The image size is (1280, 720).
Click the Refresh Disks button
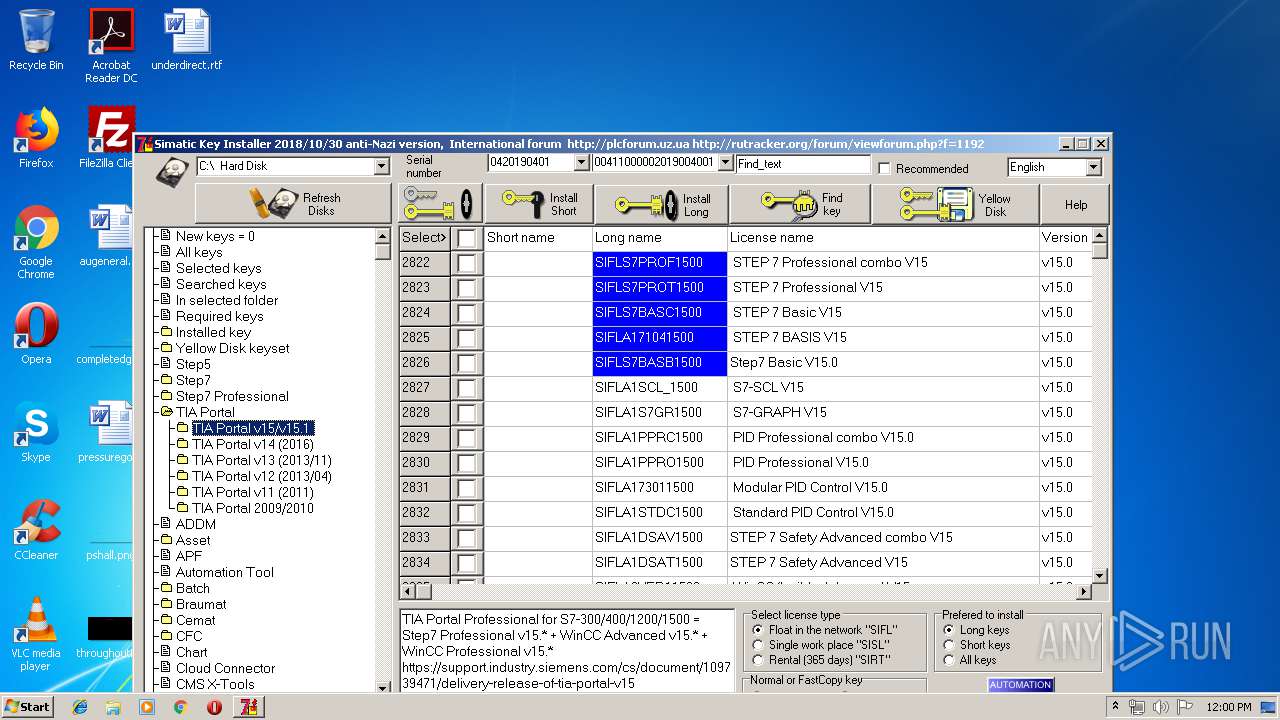(x=293, y=204)
